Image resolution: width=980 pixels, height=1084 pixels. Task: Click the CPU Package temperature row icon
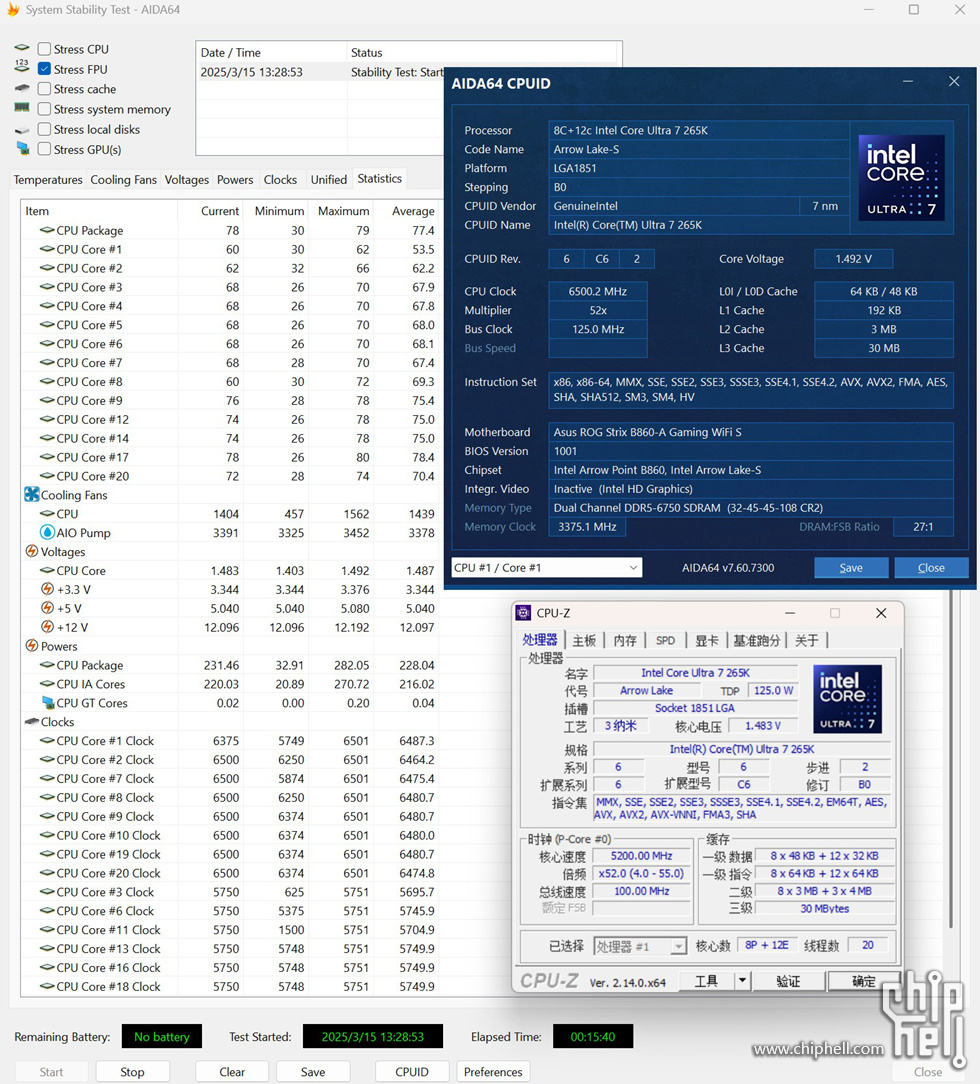pos(47,230)
